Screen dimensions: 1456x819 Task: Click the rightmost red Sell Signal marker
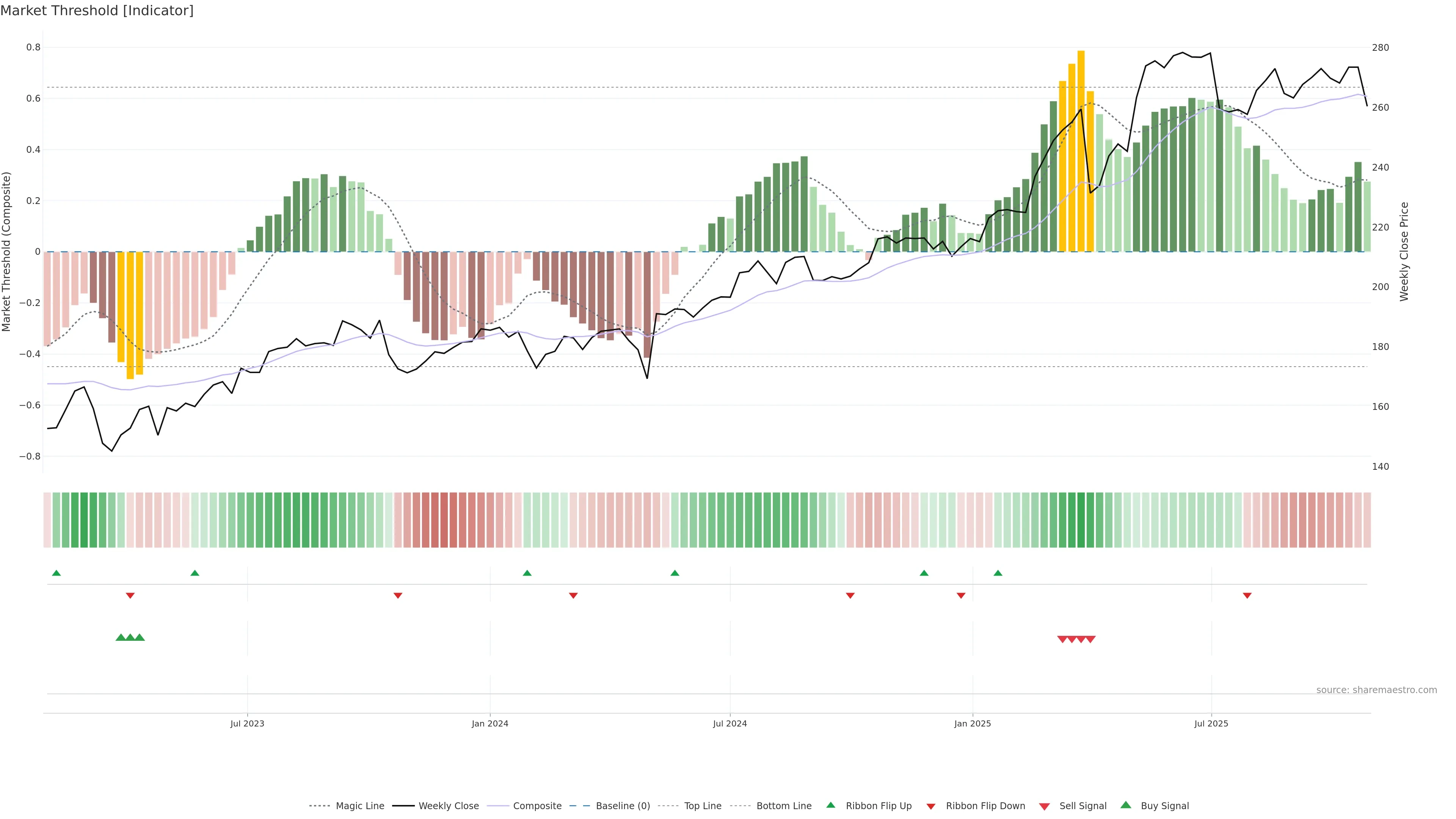point(1090,639)
